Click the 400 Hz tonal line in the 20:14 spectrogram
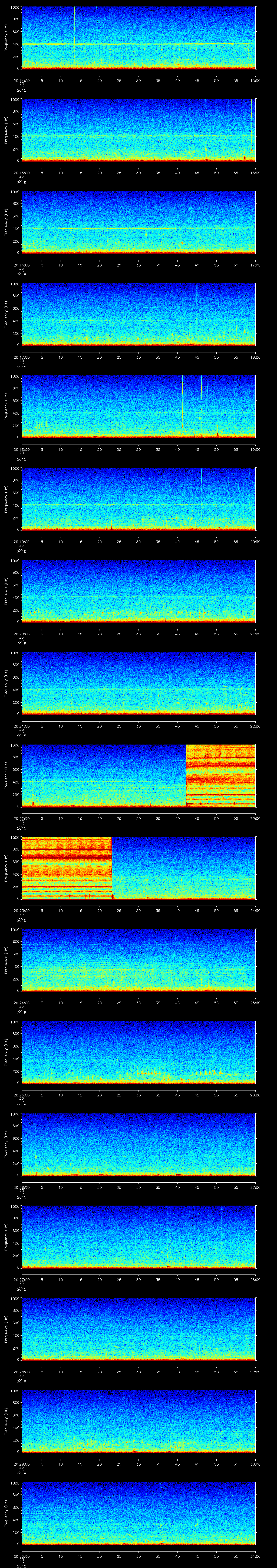 tap(138, 44)
